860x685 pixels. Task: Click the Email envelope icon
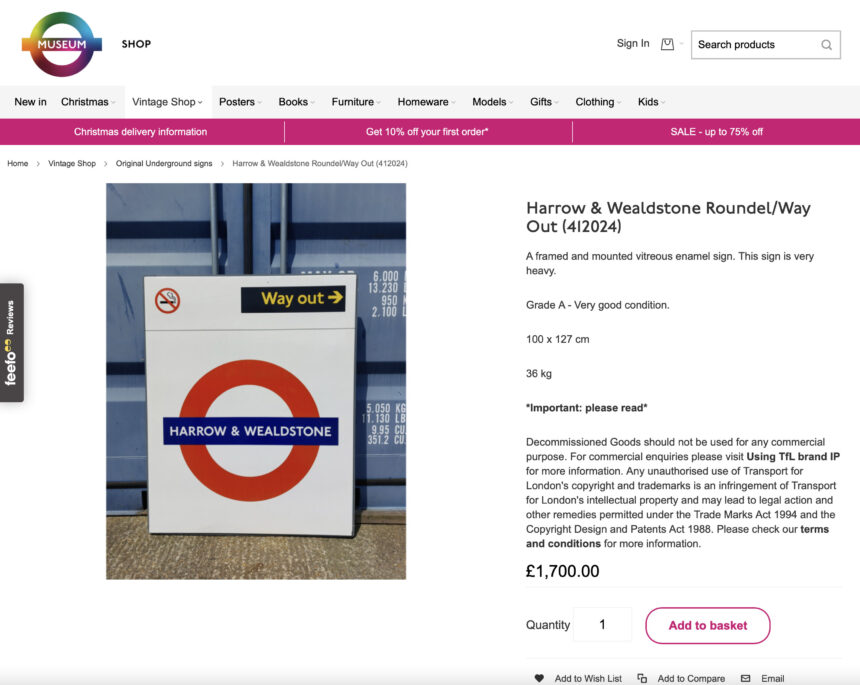pos(746,678)
